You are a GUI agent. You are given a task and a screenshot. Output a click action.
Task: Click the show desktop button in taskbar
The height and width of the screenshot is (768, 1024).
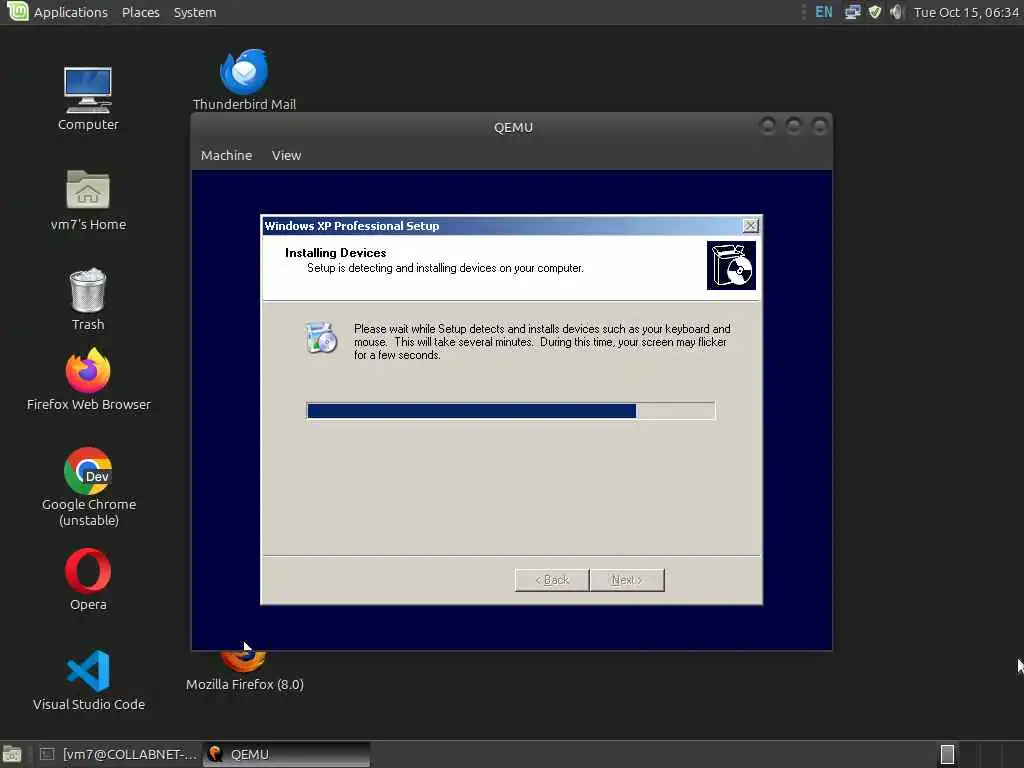click(12, 754)
